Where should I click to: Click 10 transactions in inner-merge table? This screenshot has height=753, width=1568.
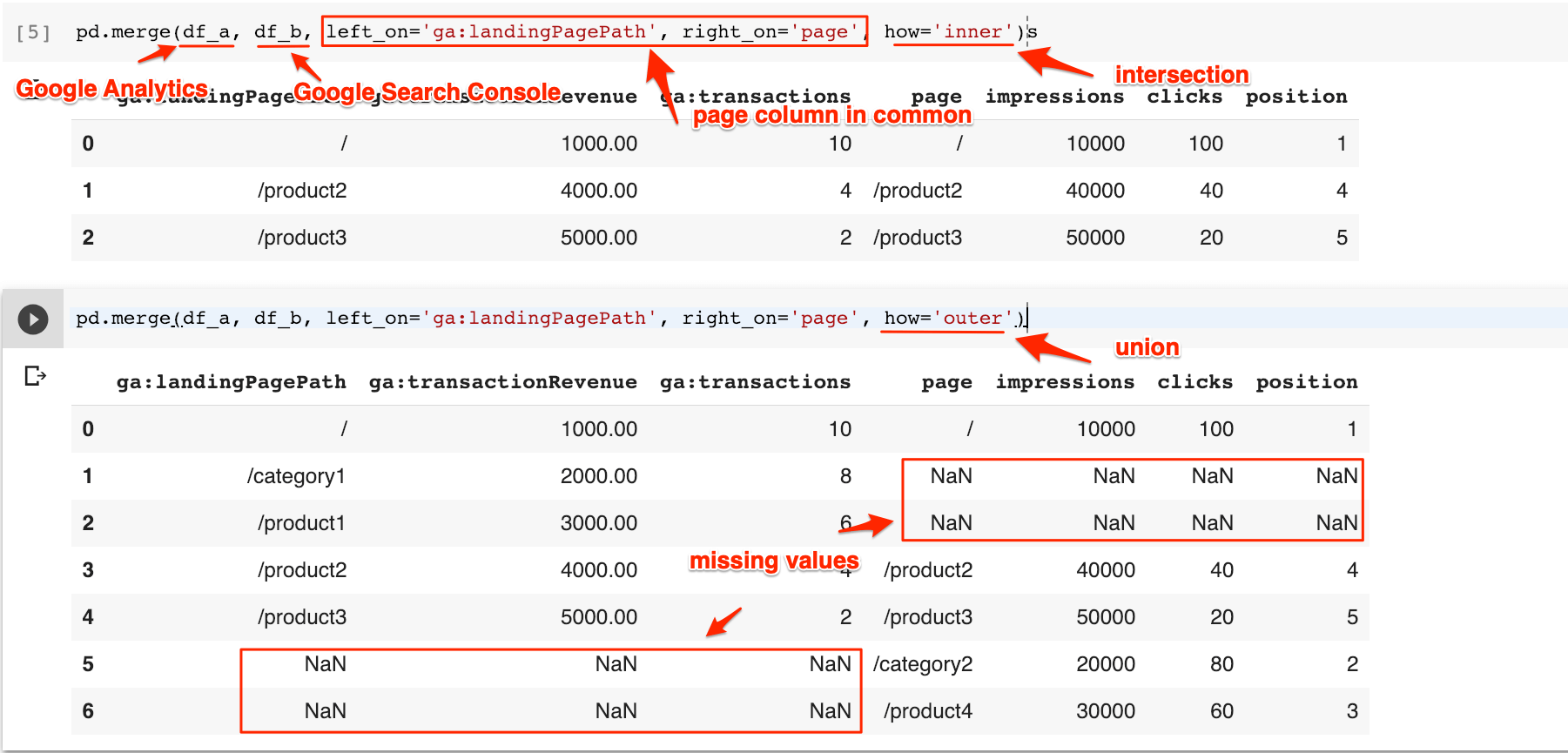pyautogui.click(x=840, y=144)
